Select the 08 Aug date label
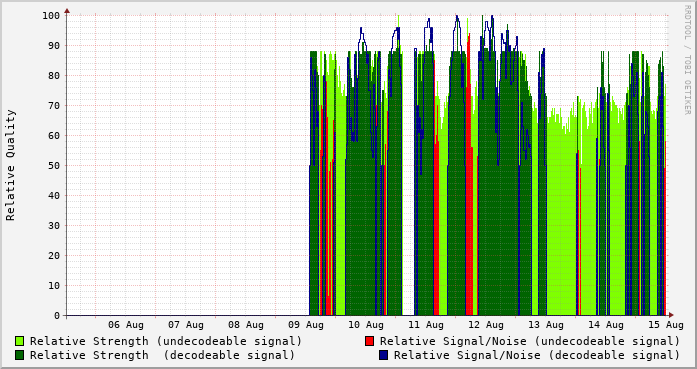This screenshot has height=369, width=697. pyautogui.click(x=246, y=325)
